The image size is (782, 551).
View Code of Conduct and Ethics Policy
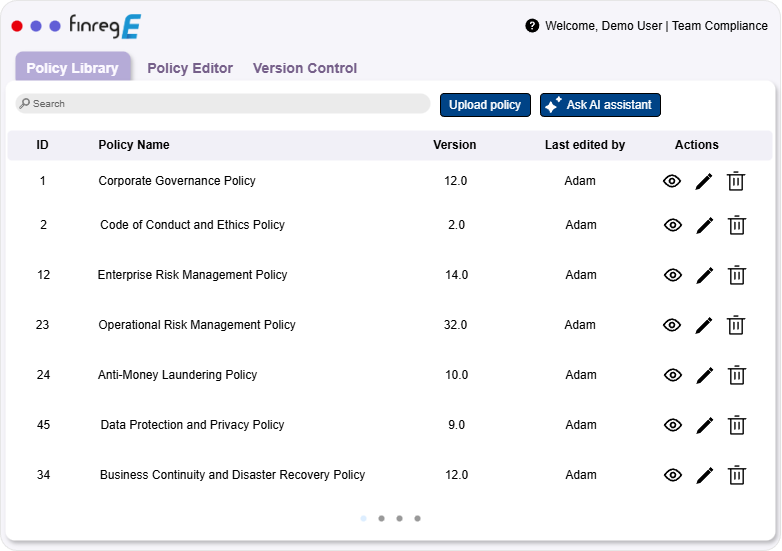click(673, 225)
